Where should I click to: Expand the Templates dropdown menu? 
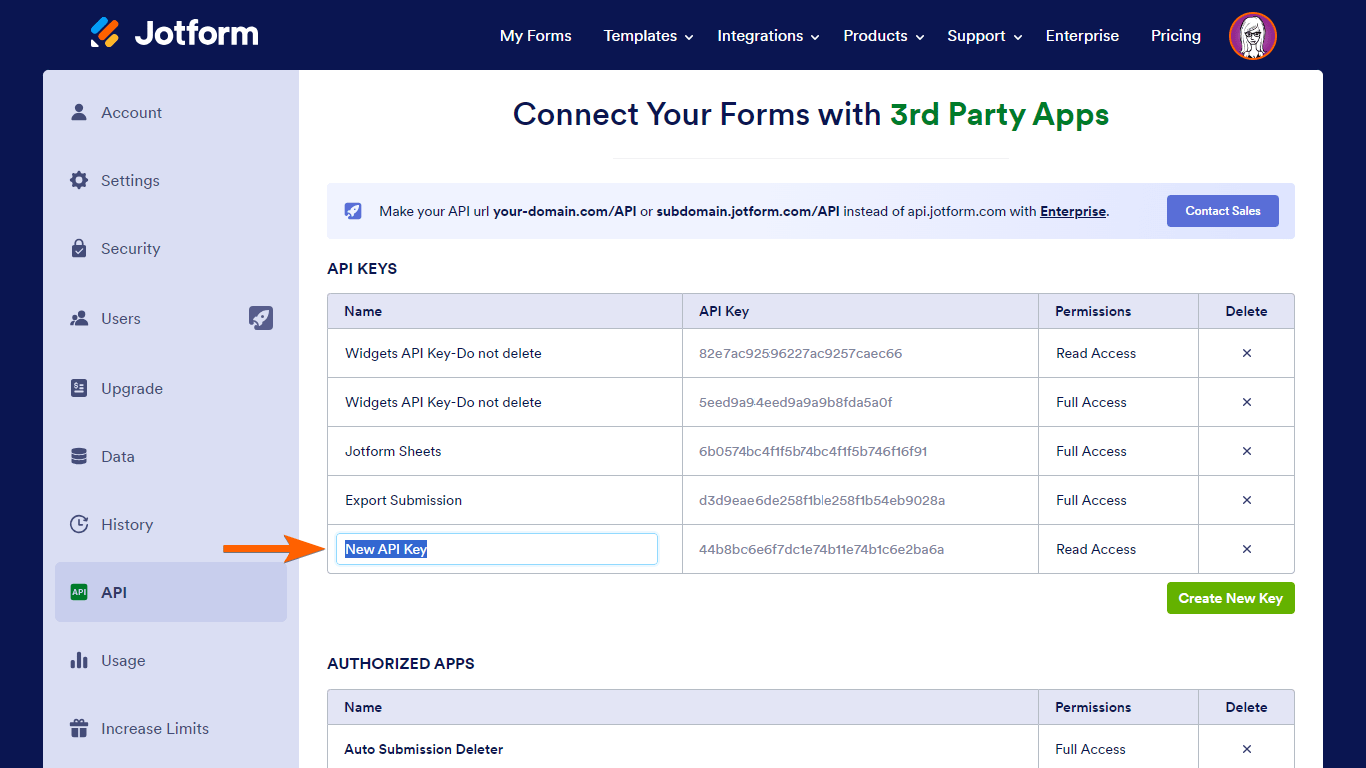pos(648,36)
